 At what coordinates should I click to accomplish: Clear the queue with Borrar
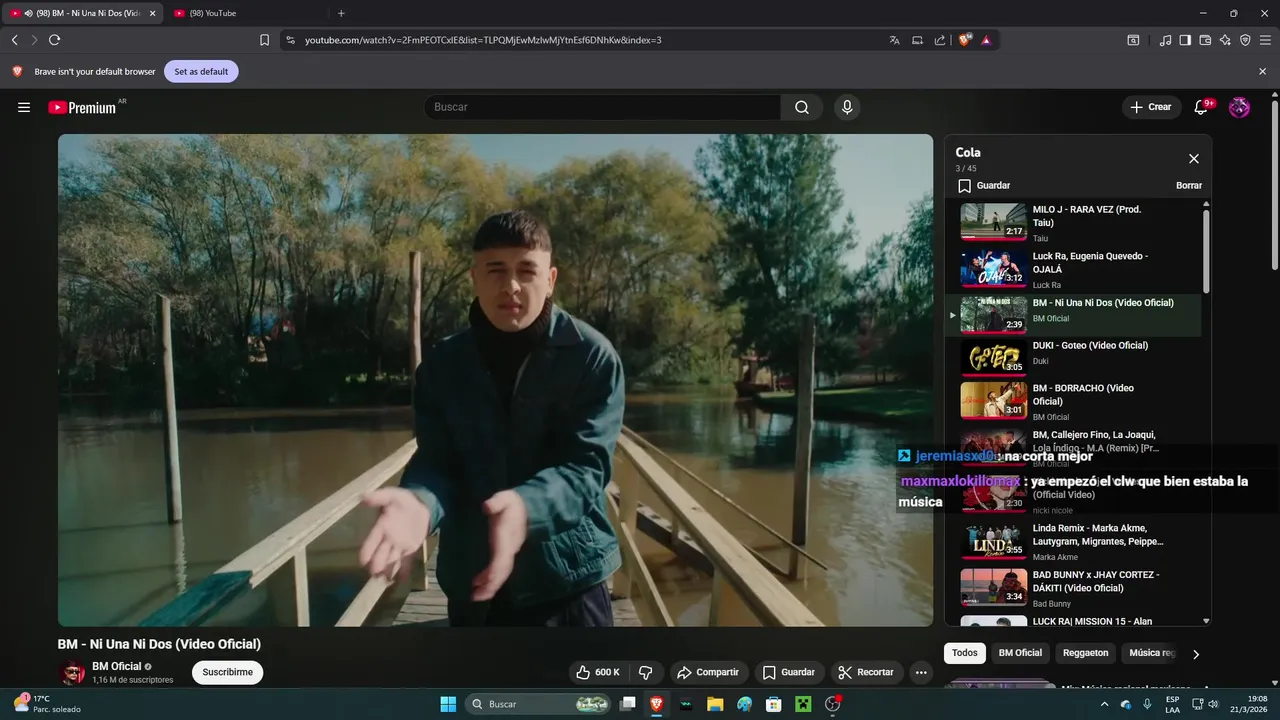click(x=1189, y=186)
